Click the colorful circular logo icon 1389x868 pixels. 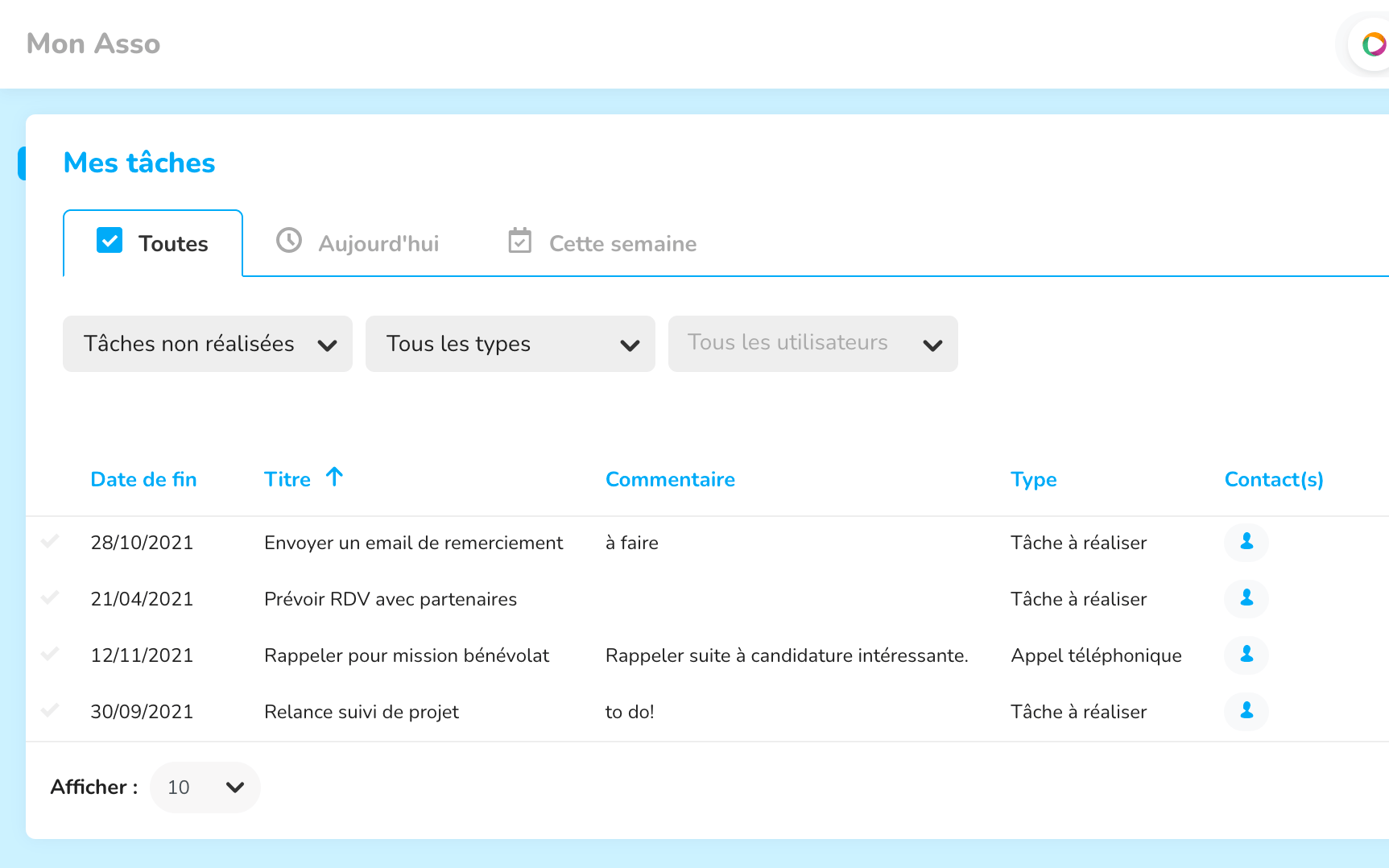pyautogui.click(x=1373, y=44)
